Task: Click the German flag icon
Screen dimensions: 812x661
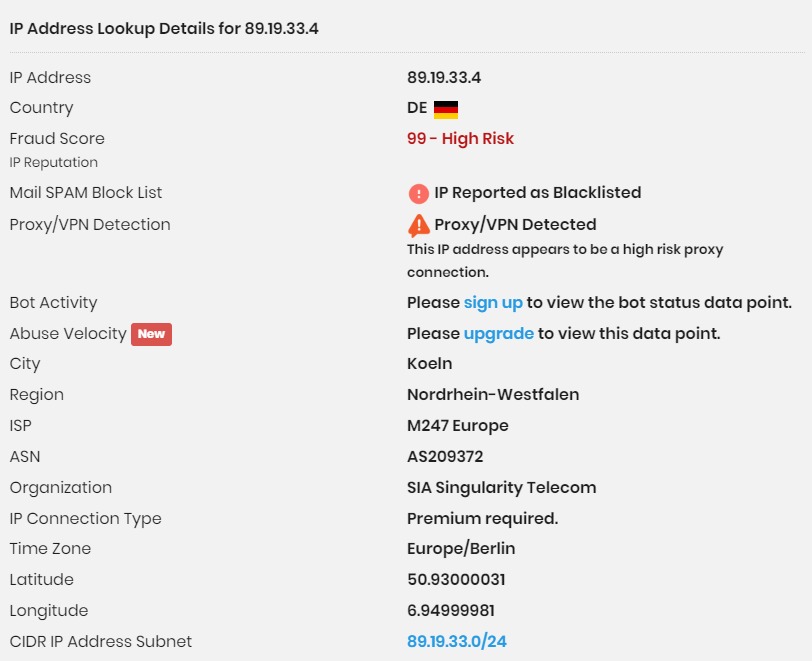Action: (445, 109)
